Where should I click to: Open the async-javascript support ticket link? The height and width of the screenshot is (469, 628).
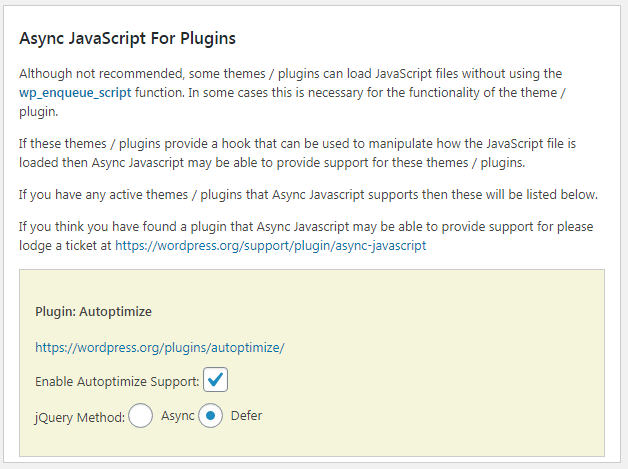270,244
